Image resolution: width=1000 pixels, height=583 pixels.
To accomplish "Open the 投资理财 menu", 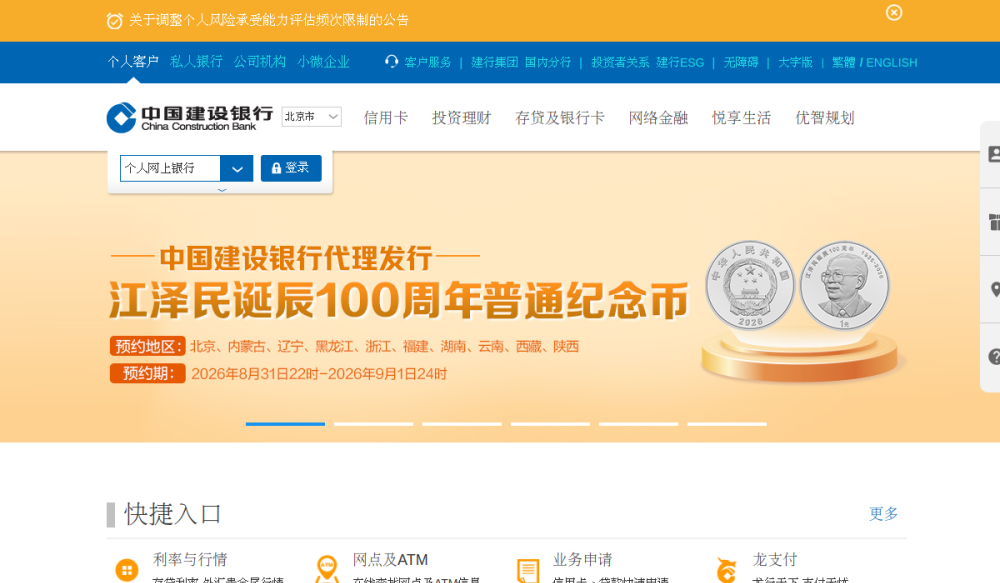I will click(x=461, y=118).
